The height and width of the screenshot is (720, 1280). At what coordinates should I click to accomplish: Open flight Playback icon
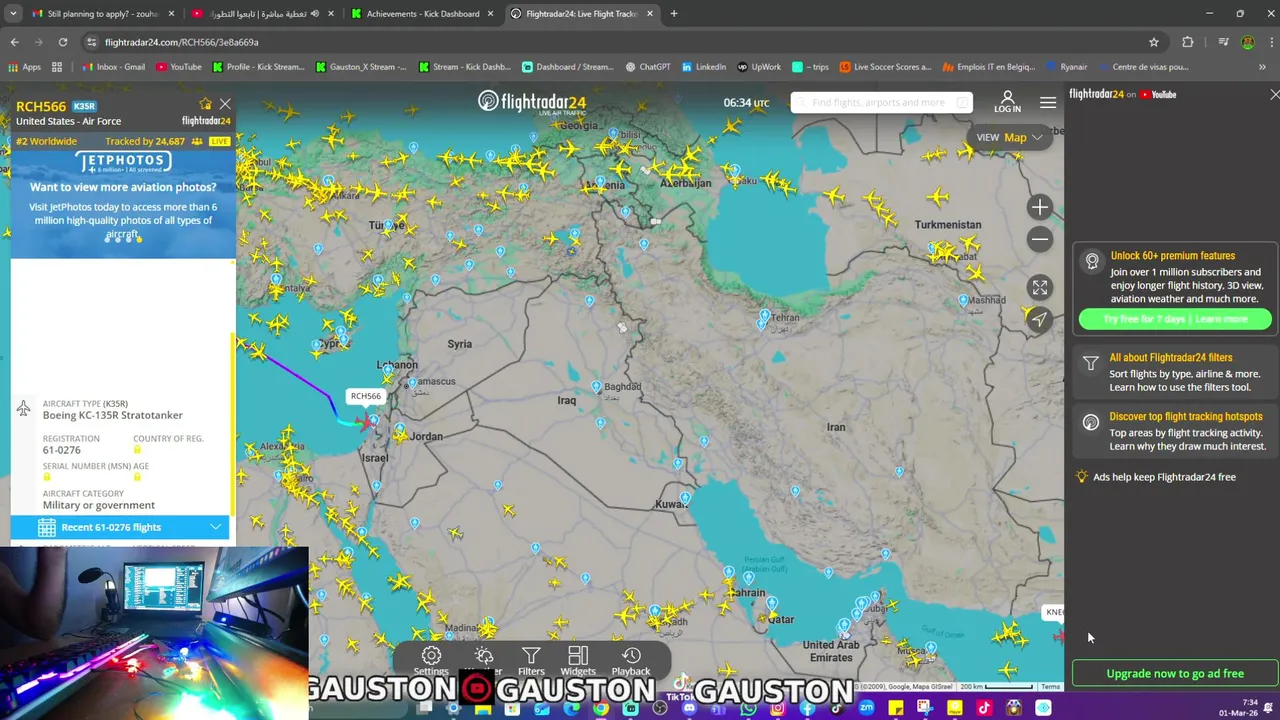[x=631, y=656]
